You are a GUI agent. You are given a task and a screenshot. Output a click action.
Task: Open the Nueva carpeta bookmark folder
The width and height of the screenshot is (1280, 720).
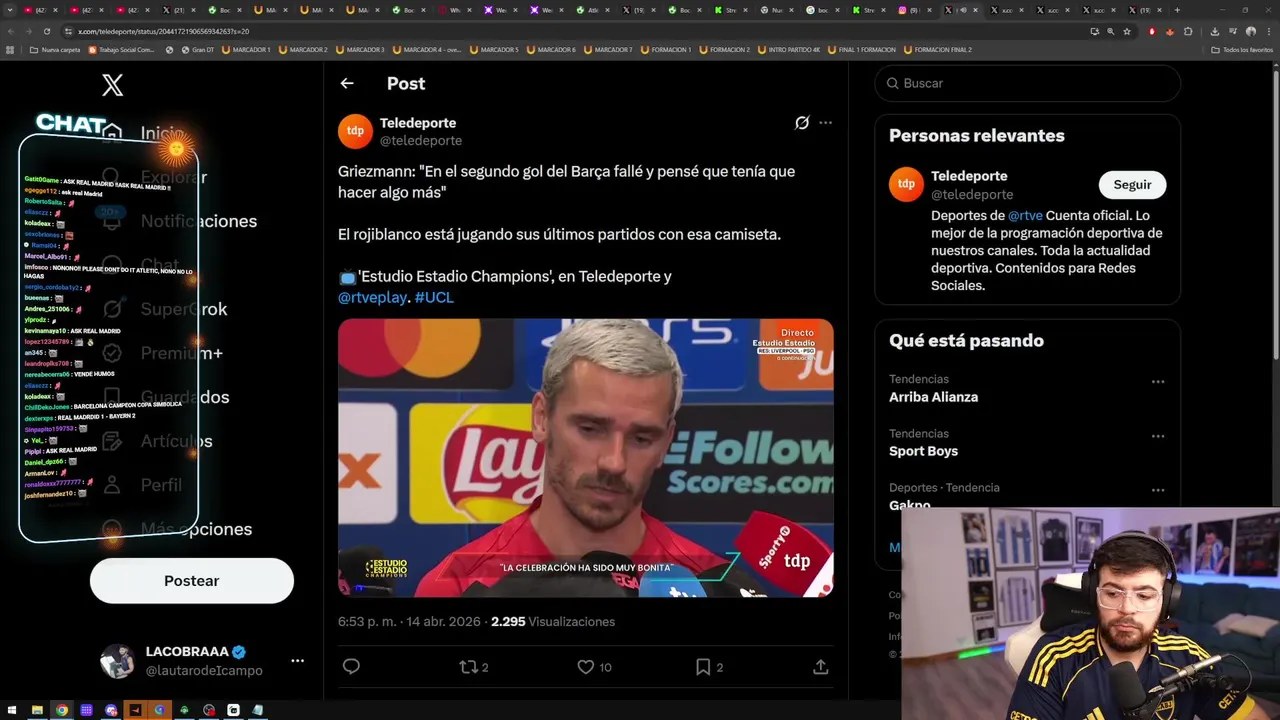[55, 49]
